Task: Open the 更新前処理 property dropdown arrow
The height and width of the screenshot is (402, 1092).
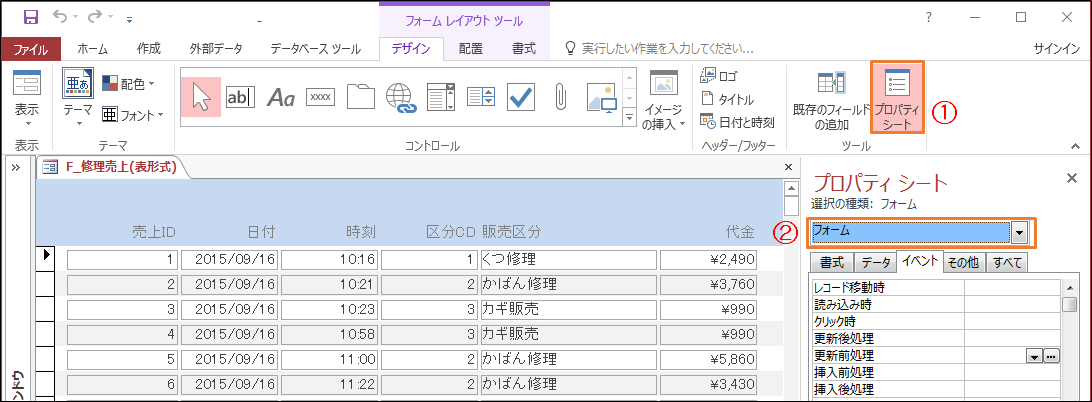Action: 1035,356
